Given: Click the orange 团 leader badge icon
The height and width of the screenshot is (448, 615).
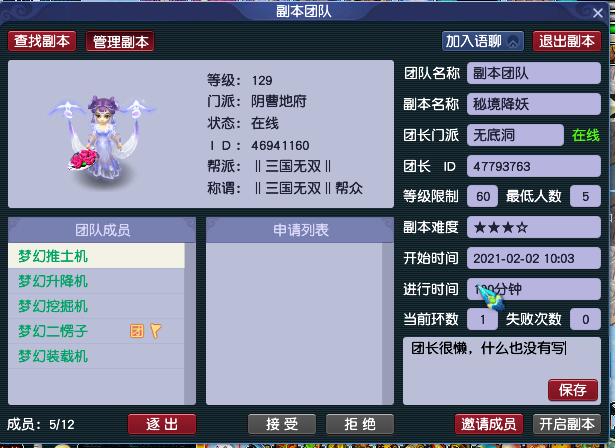Looking at the screenshot, I should pos(137,331).
